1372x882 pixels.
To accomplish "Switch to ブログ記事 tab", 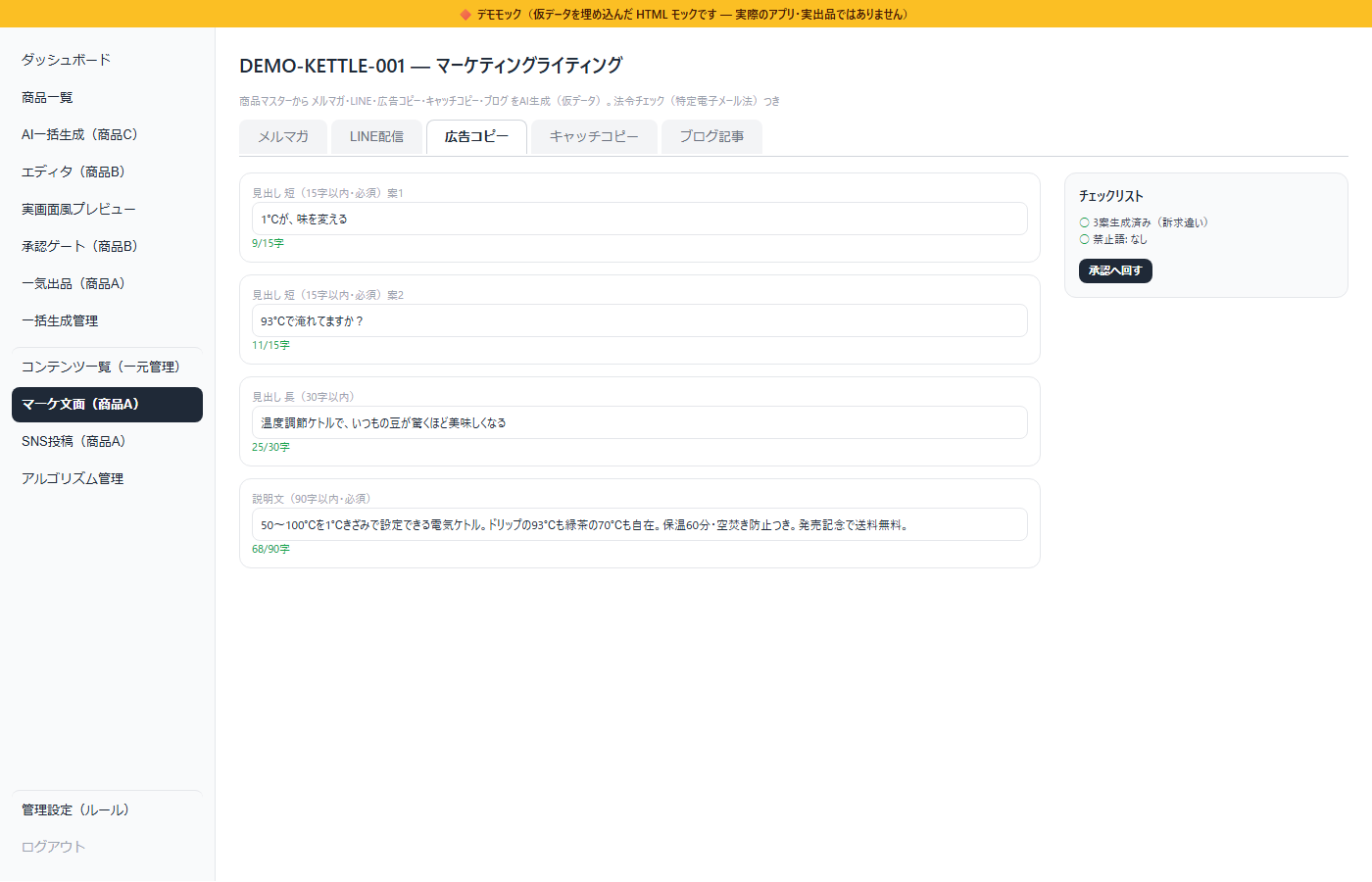I will (x=711, y=137).
